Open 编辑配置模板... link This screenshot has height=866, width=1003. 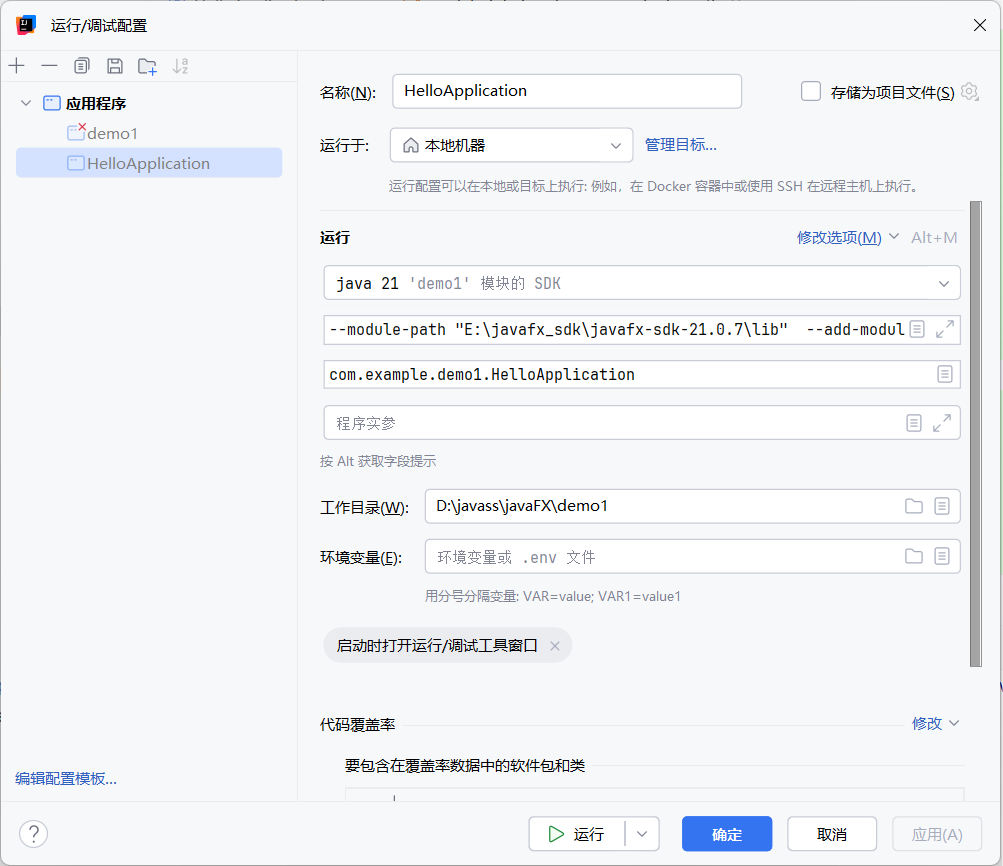click(66, 778)
